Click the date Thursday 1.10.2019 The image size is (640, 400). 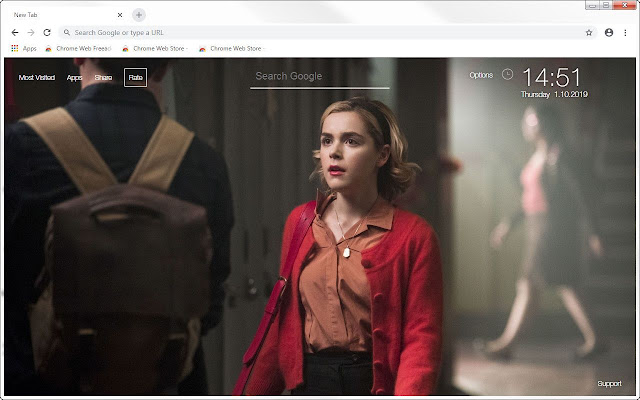[554, 94]
